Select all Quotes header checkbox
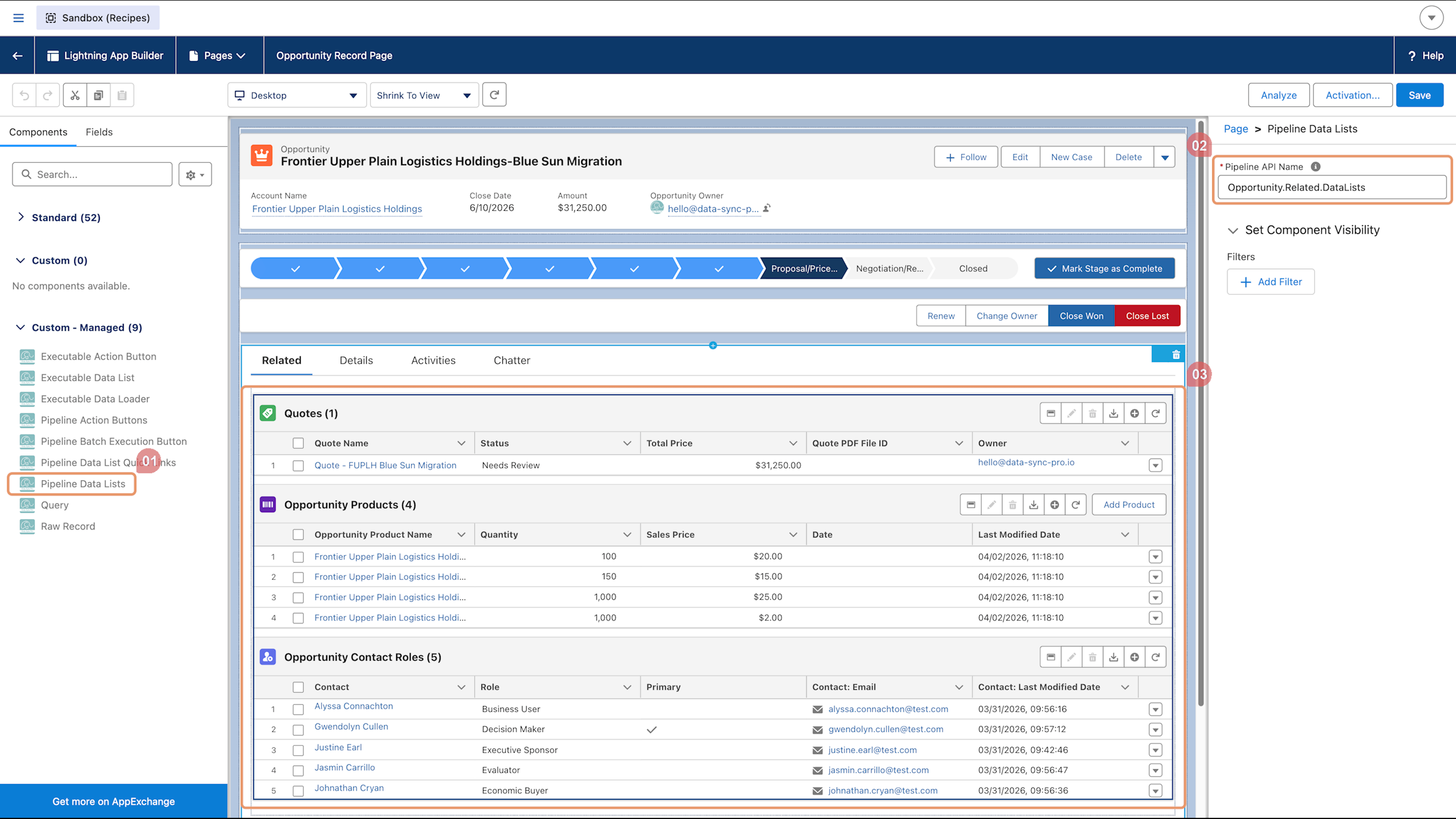The height and width of the screenshot is (819, 1456). click(x=298, y=443)
